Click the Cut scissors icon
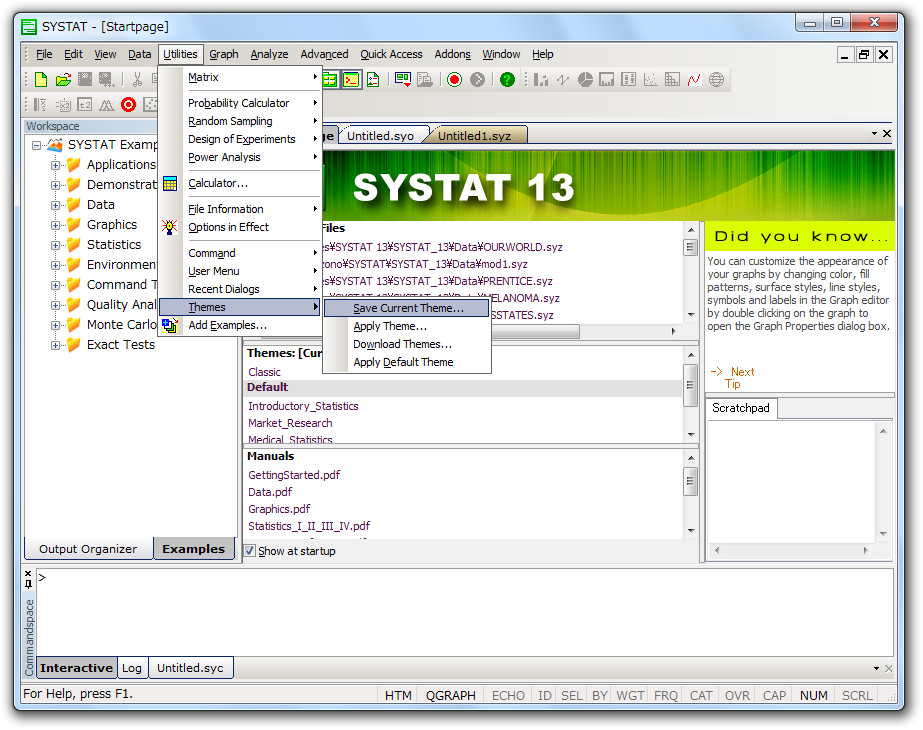923x730 pixels. coord(138,79)
